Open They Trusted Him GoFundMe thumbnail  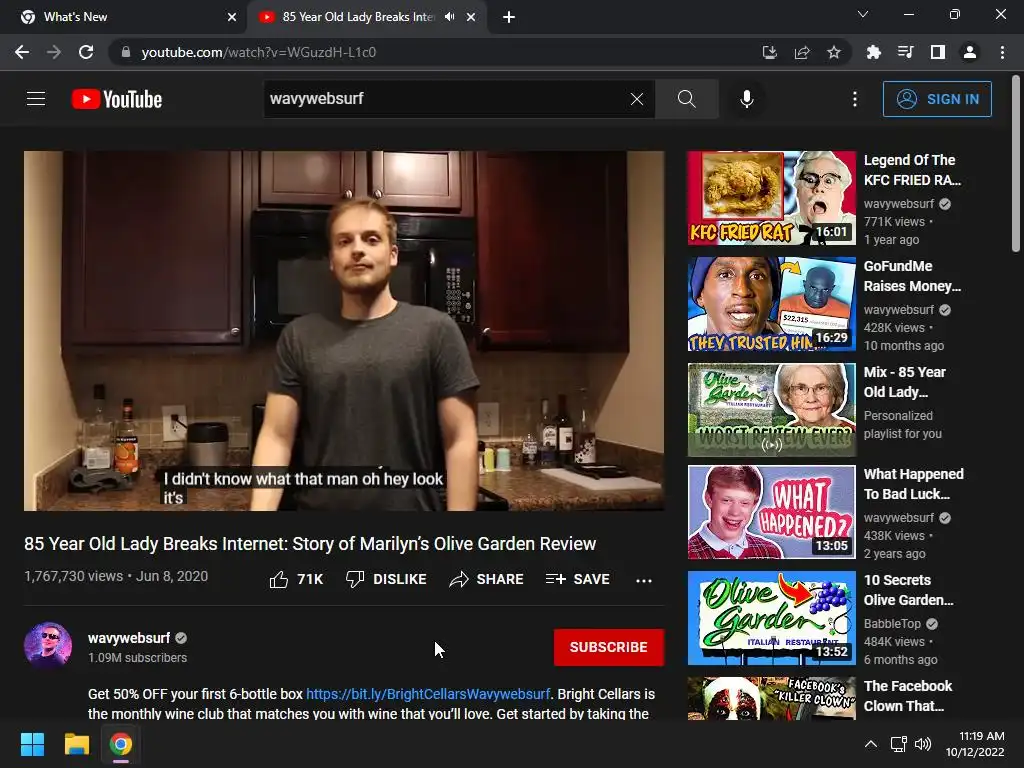pyautogui.click(x=771, y=304)
